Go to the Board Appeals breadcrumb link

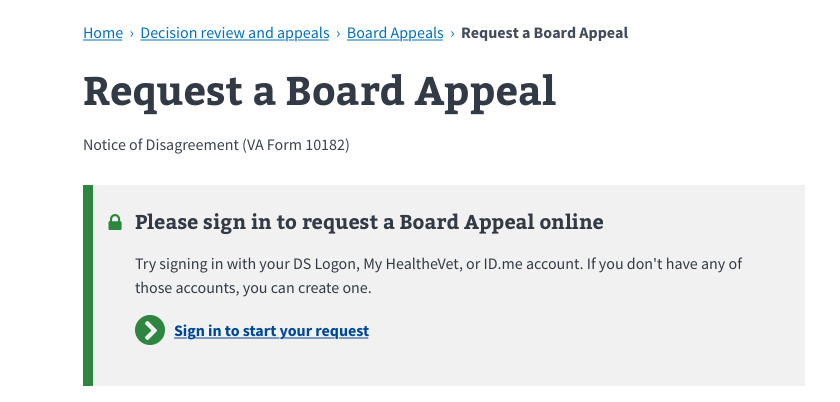click(x=395, y=33)
